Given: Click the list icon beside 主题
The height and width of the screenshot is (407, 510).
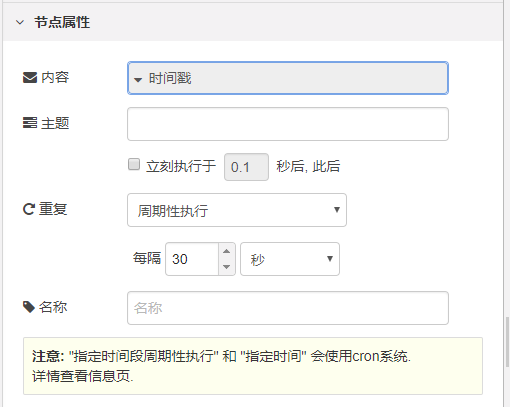Looking at the screenshot, I should point(30,123).
